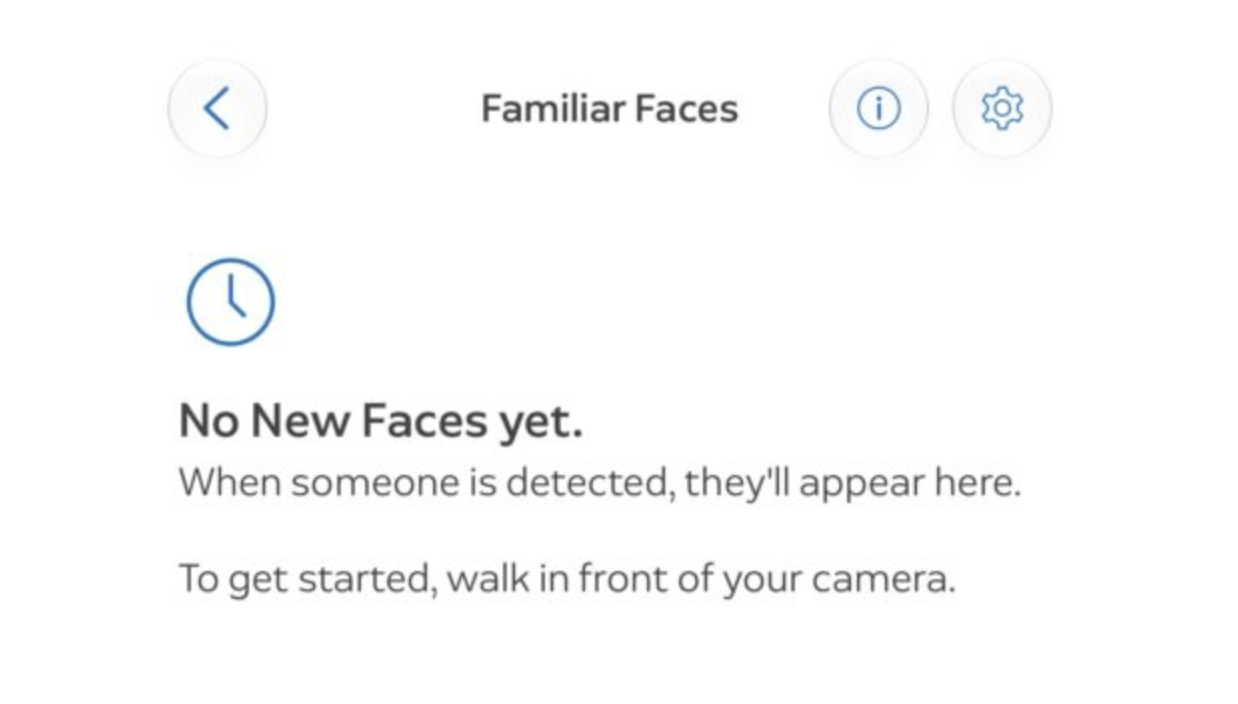This screenshot has height=704, width=1238.
Task: Open Familiar Faces settings gear icon
Action: [x=1002, y=108]
